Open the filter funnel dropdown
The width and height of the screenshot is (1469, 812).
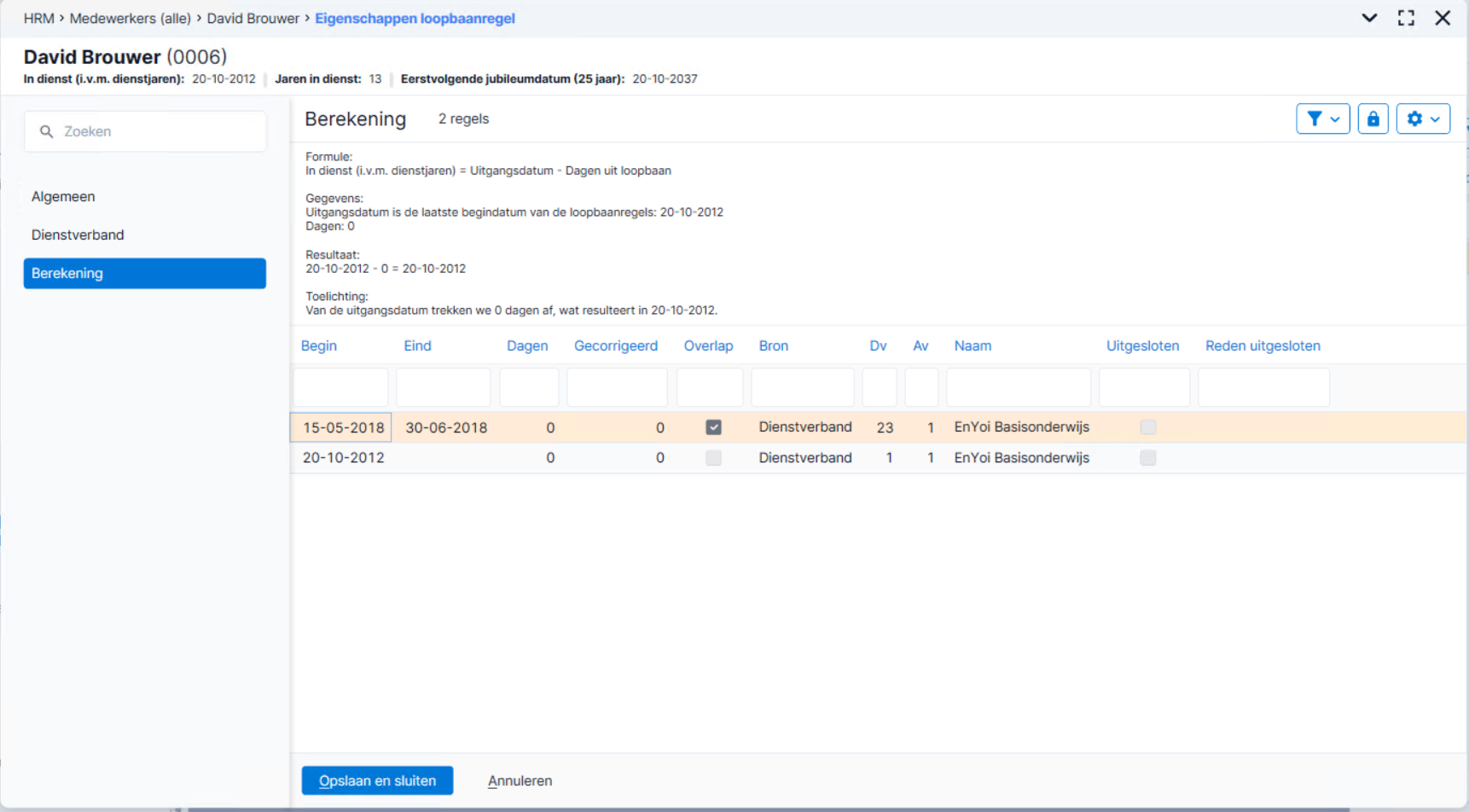(x=1322, y=119)
